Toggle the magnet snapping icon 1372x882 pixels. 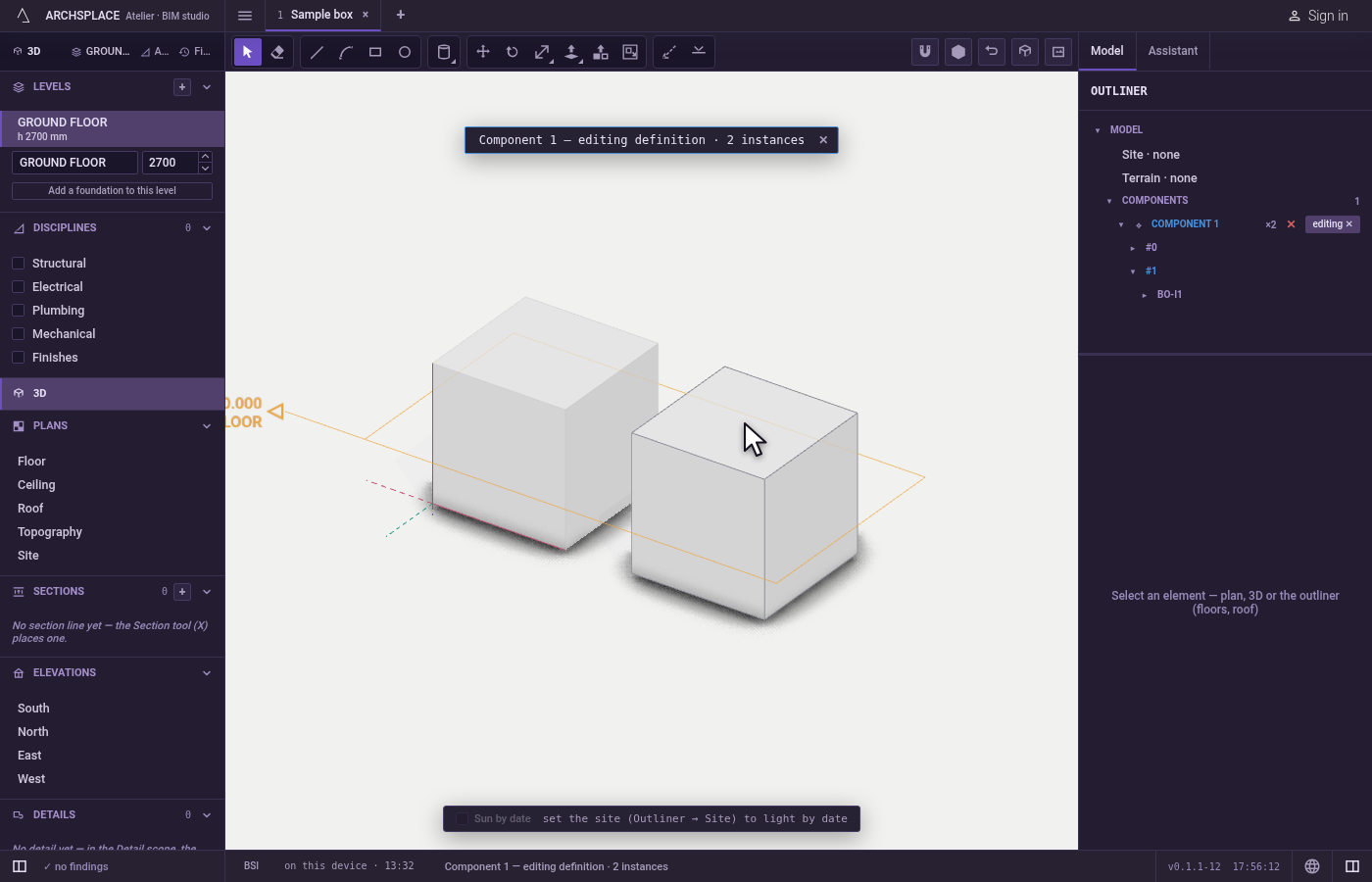pos(925,52)
